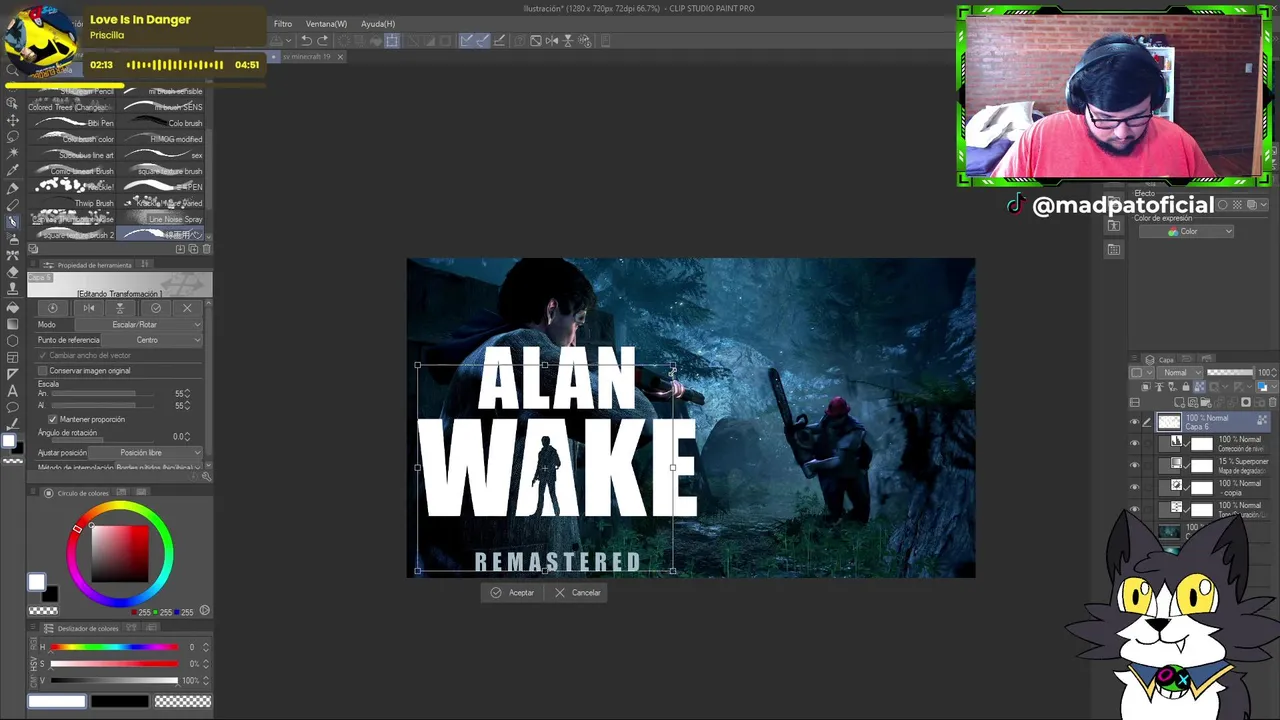Select the Auto select wand tool
The width and height of the screenshot is (1280, 720).
point(12,154)
